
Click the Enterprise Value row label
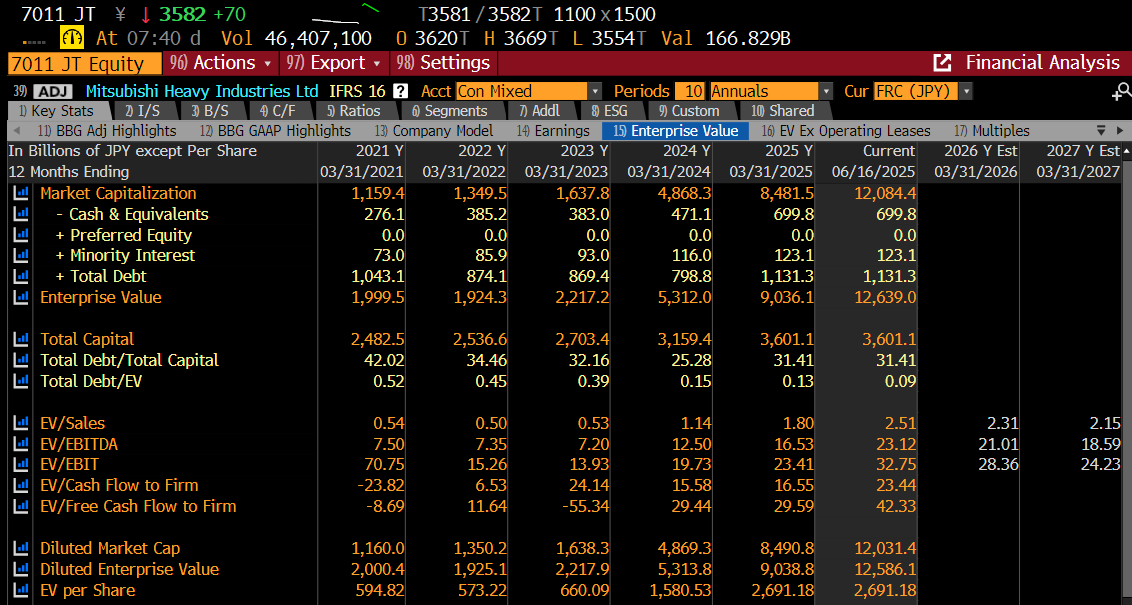pos(101,297)
